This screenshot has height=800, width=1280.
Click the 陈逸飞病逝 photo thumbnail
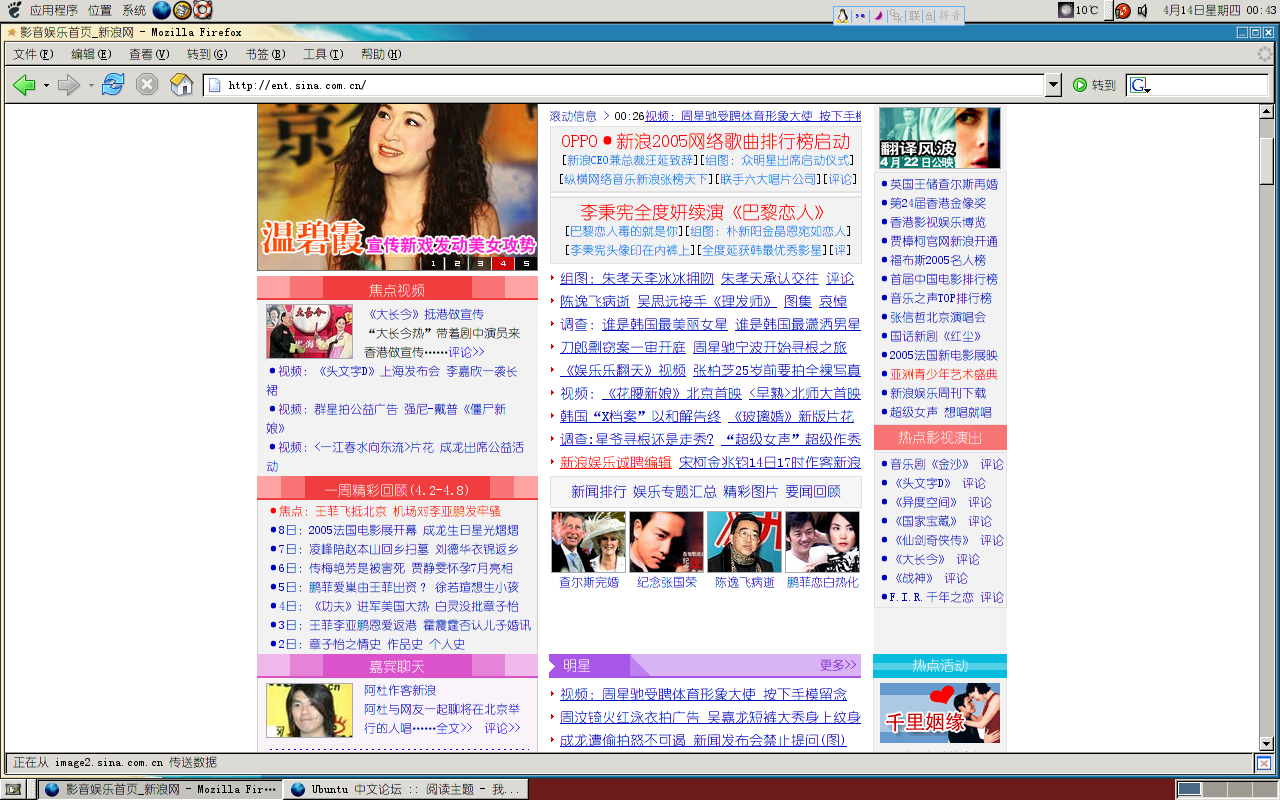point(745,542)
